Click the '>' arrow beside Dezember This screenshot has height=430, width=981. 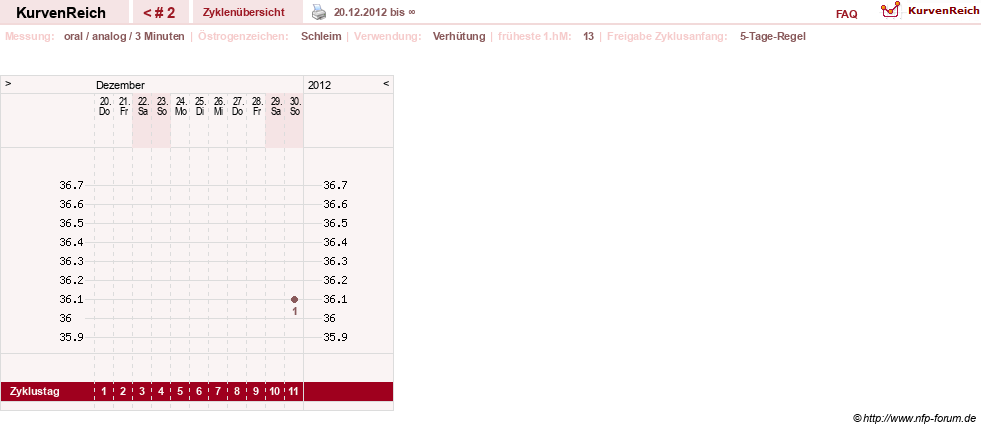pos(8,83)
